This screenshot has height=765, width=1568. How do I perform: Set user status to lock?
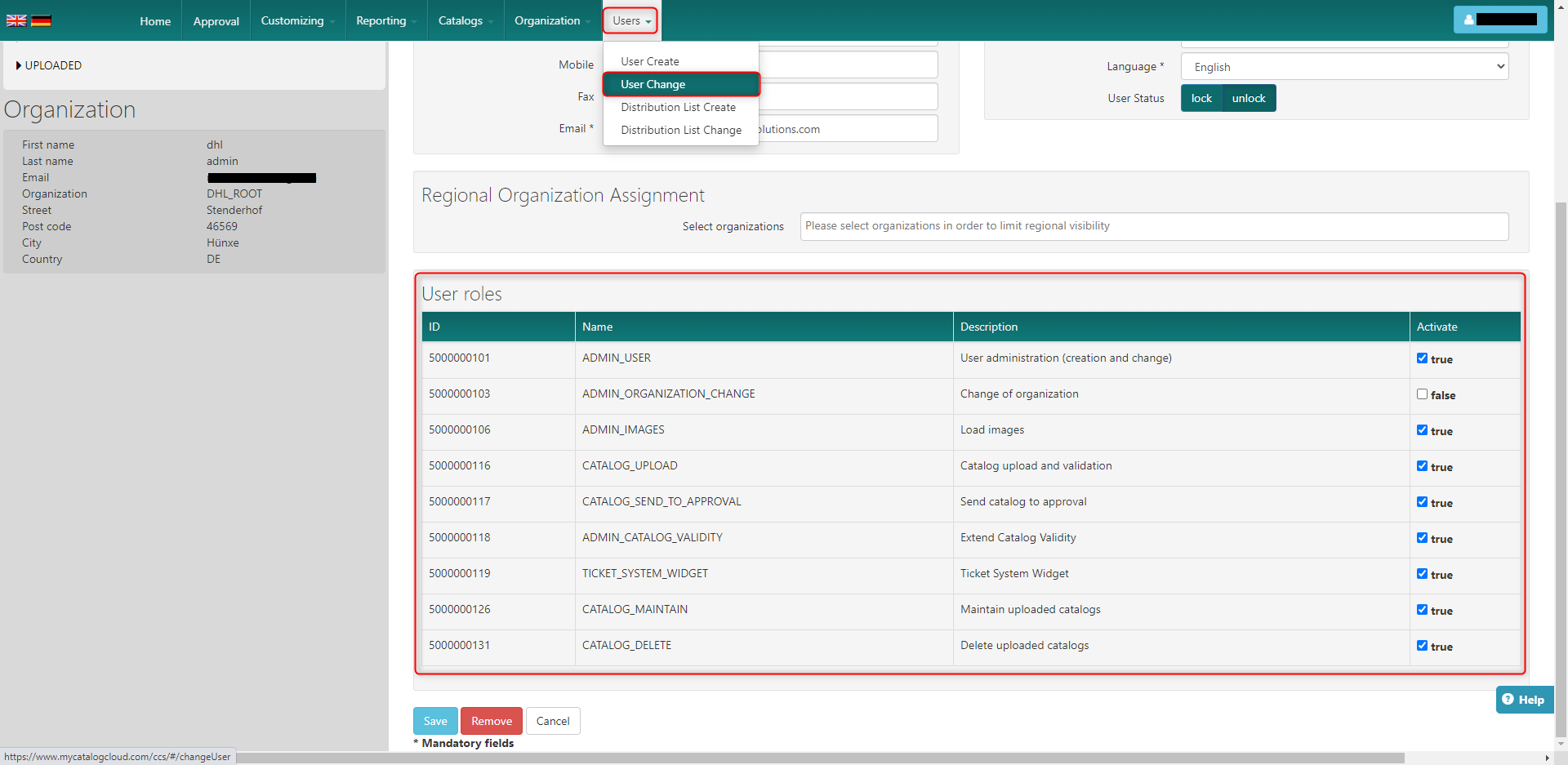click(1201, 98)
